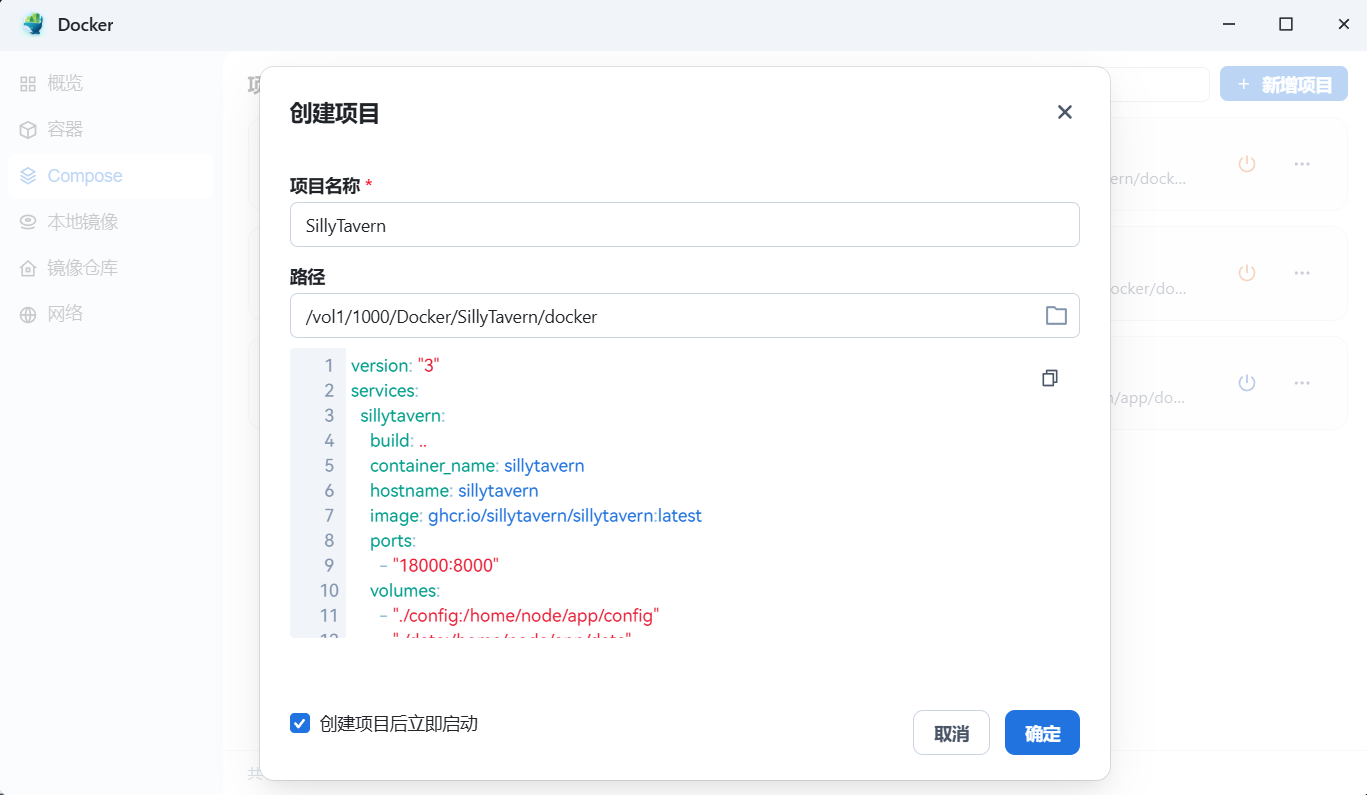Open 镜像仓库 in the sidebar
This screenshot has width=1367, height=795.
pos(110,268)
